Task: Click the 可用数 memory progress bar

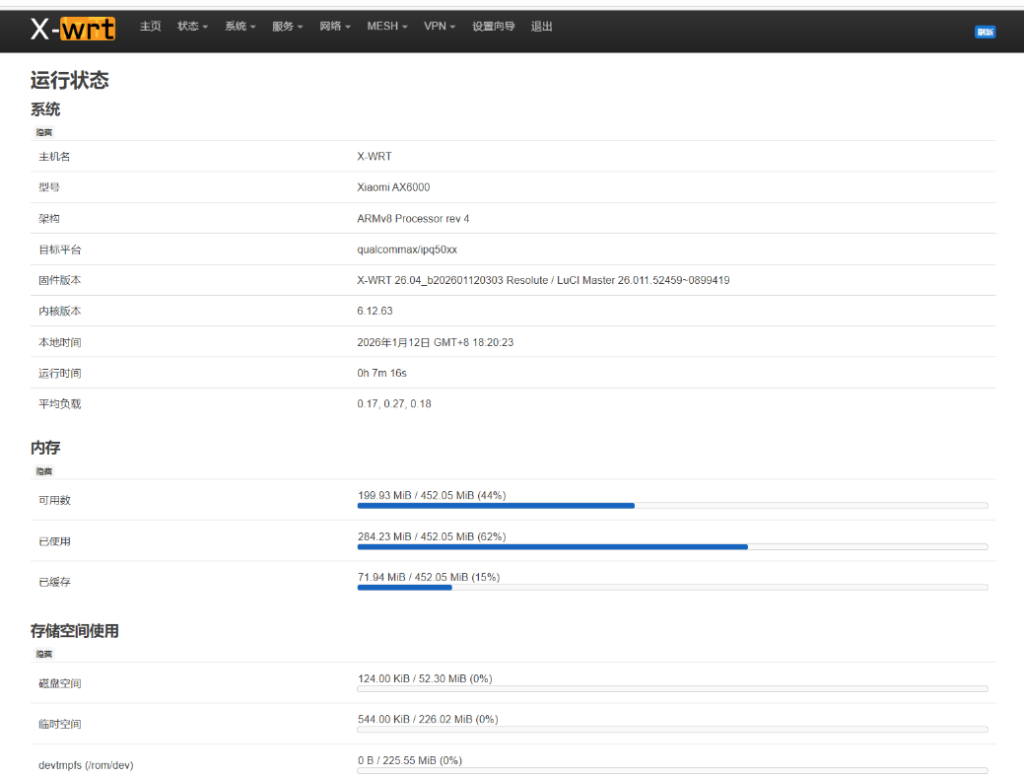Action: [672, 506]
